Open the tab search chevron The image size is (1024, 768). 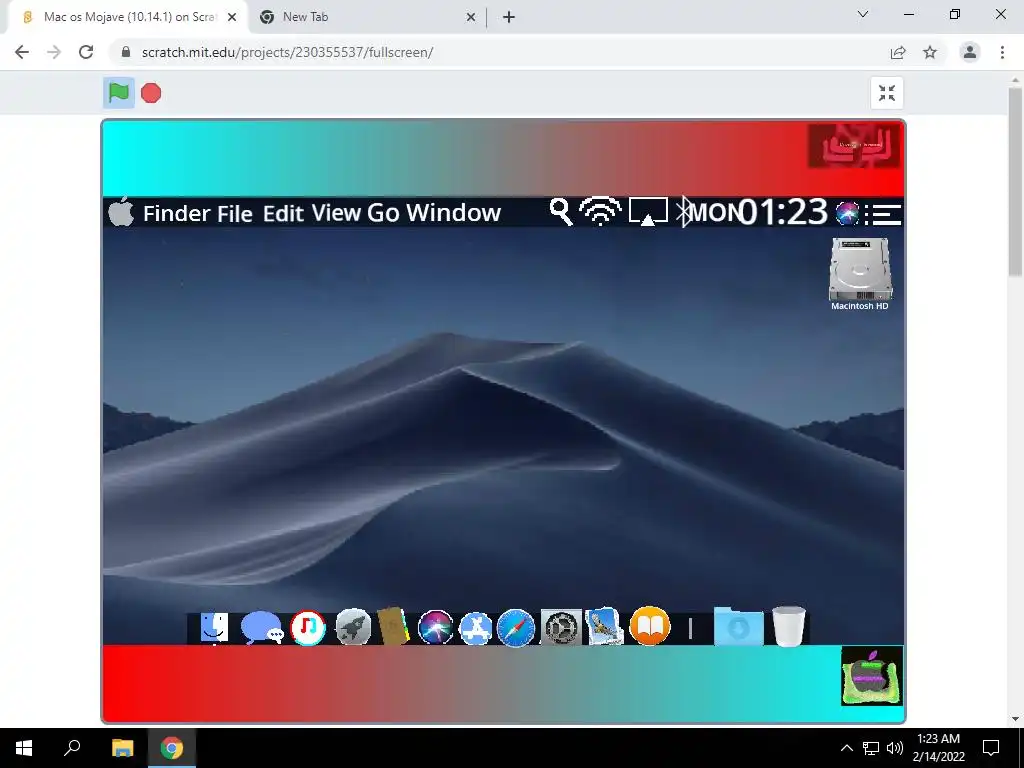coord(863,14)
